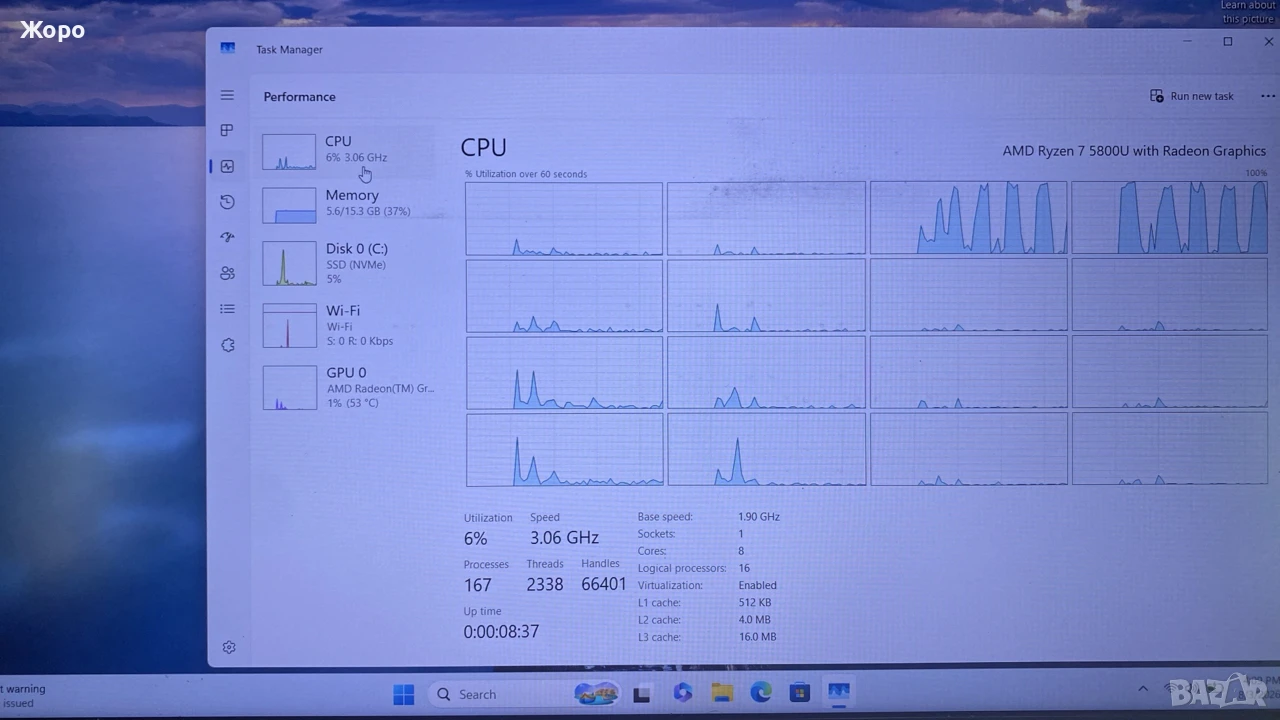Viewport: 1280px width, 720px height.
Task: Launch Copilot from the taskbar
Action: (x=683, y=693)
